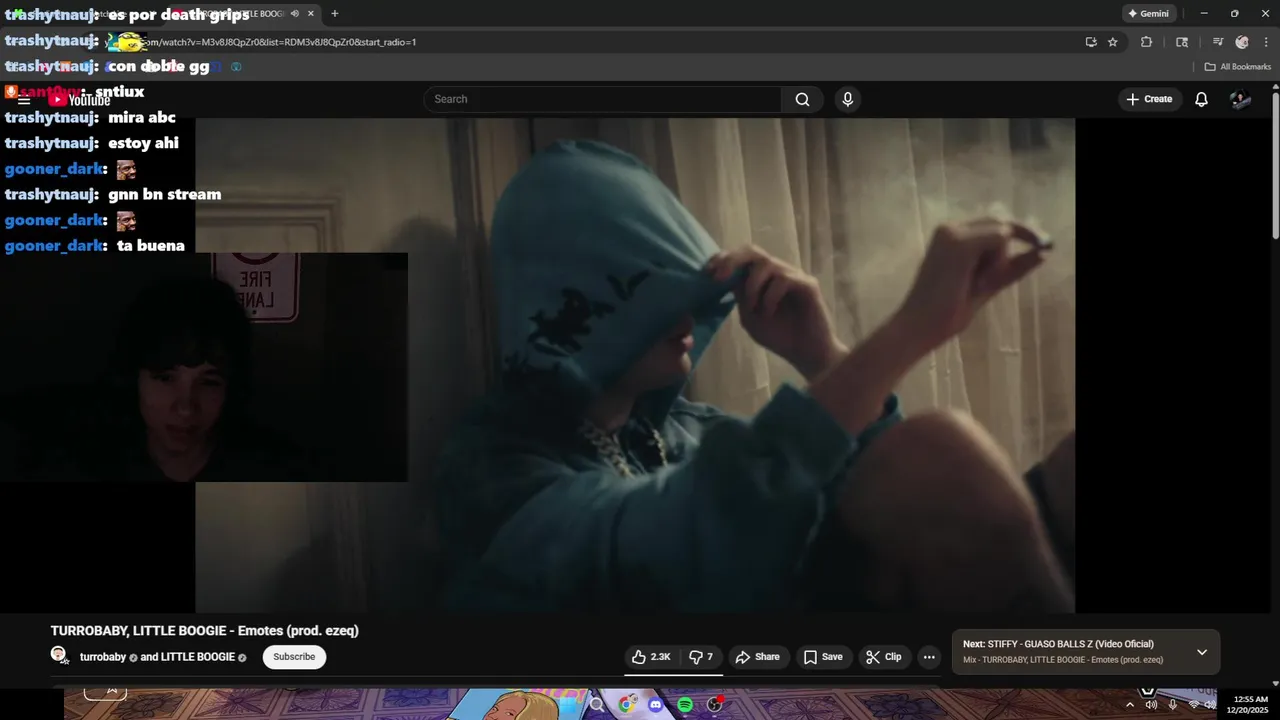Open the Chrome extensions puzzle icon
The width and height of the screenshot is (1280, 720).
pos(1146,42)
